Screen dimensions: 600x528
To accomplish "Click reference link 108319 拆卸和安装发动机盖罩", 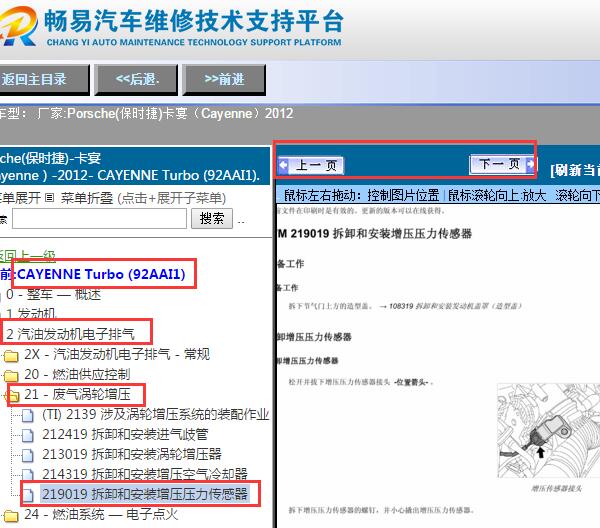I will pyautogui.click(x=455, y=306).
